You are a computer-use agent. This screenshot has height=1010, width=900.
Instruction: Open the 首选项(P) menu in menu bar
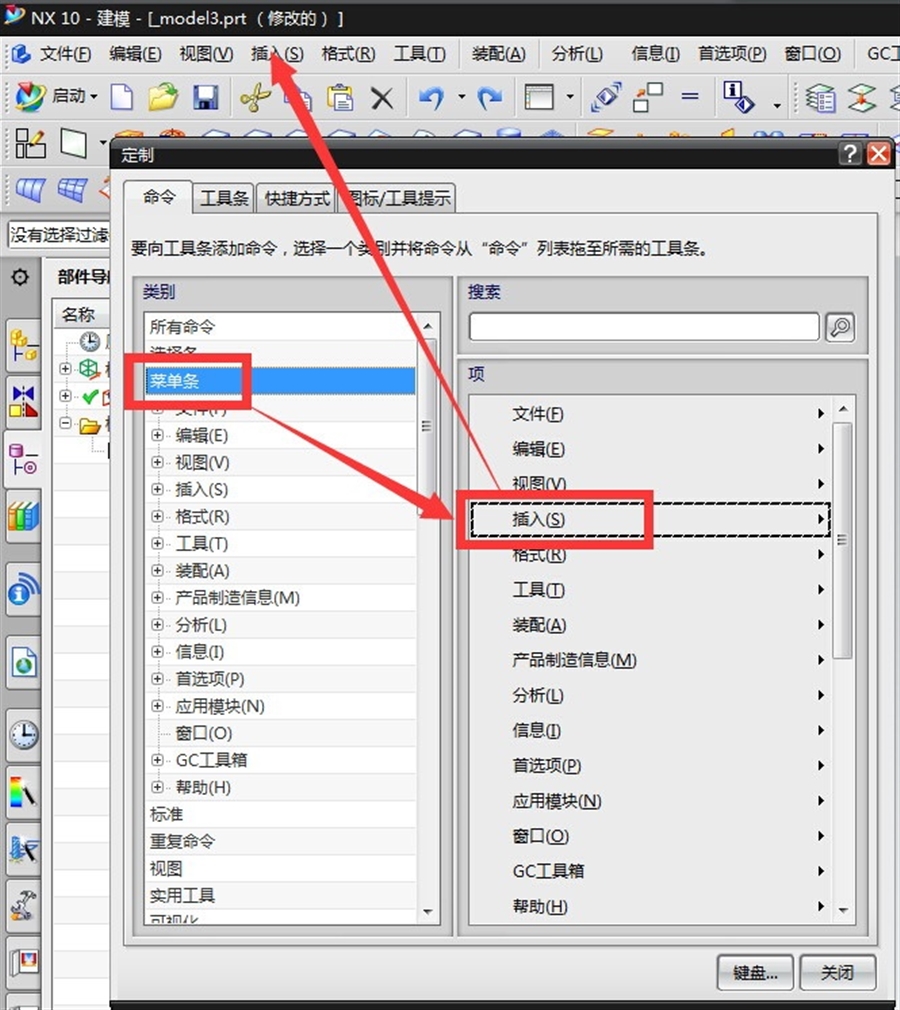[x=732, y=54]
